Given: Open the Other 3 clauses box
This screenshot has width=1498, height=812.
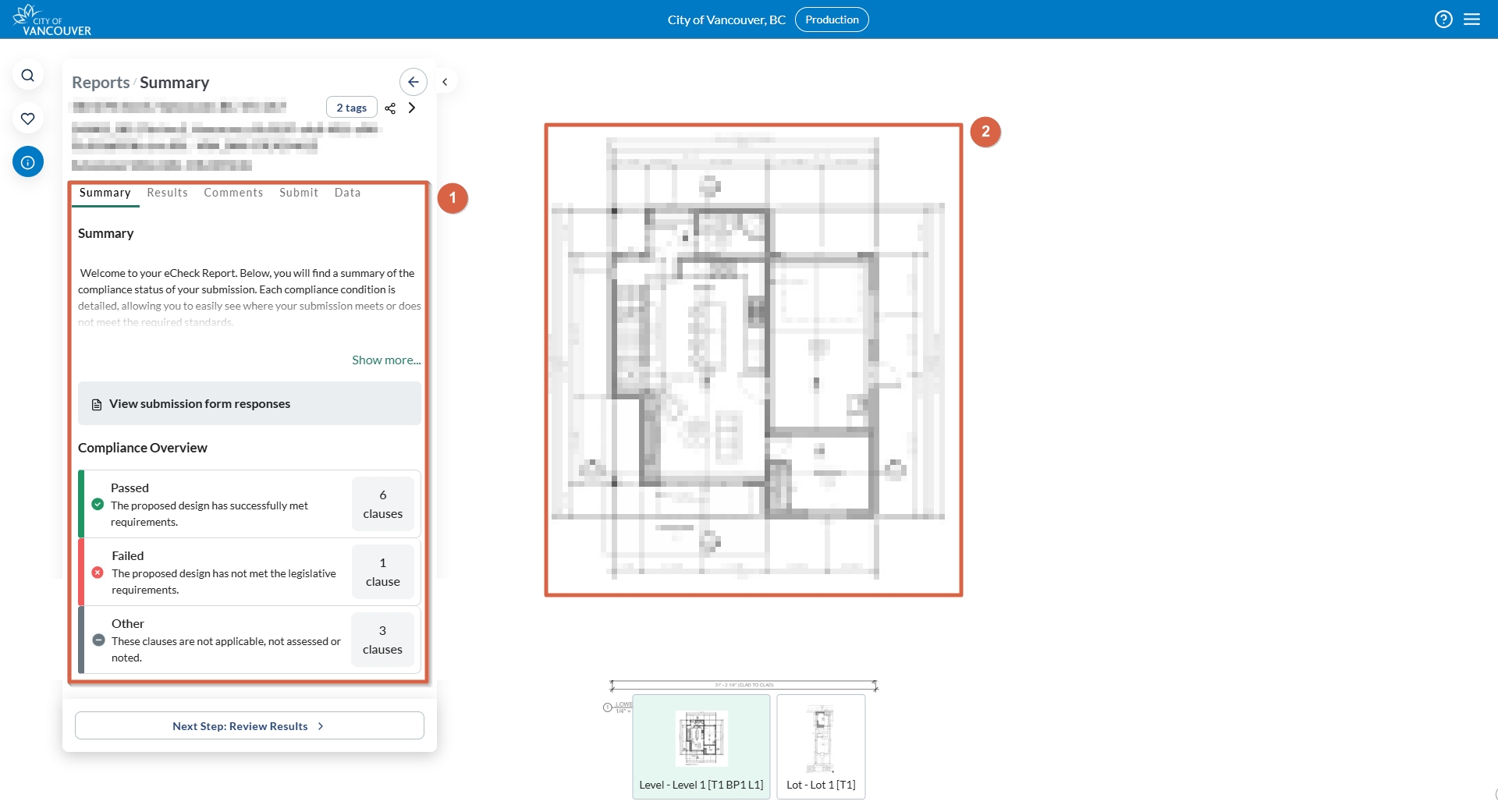Looking at the screenshot, I should [x=382, y=640].
